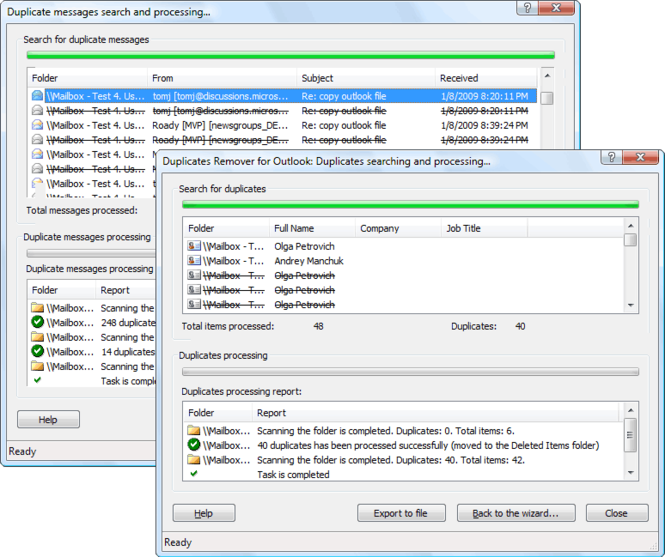Click small green checkmark beside 'Task is completed' in front window

[x=194, y=474]
